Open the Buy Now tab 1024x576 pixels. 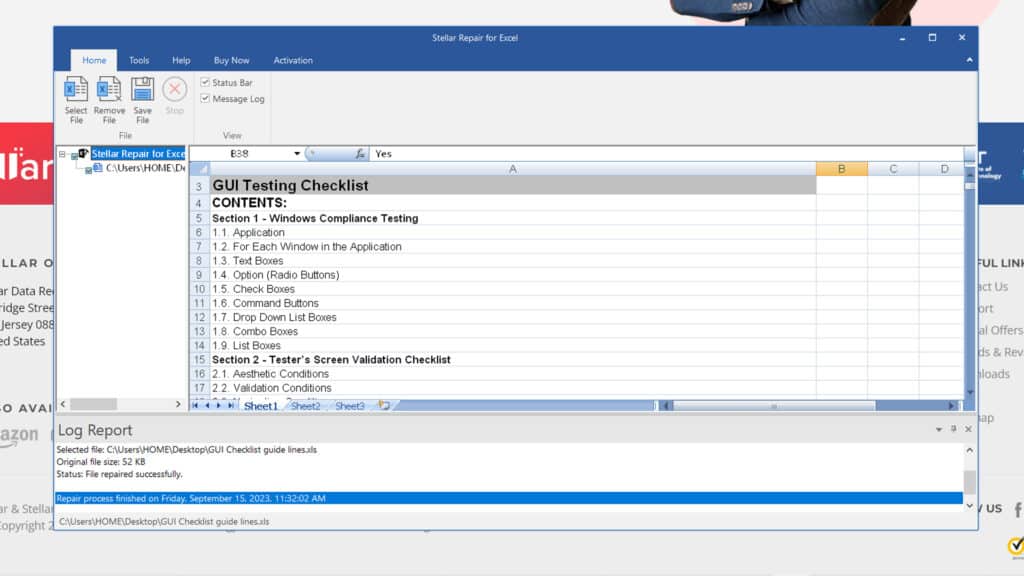(231, 60)
